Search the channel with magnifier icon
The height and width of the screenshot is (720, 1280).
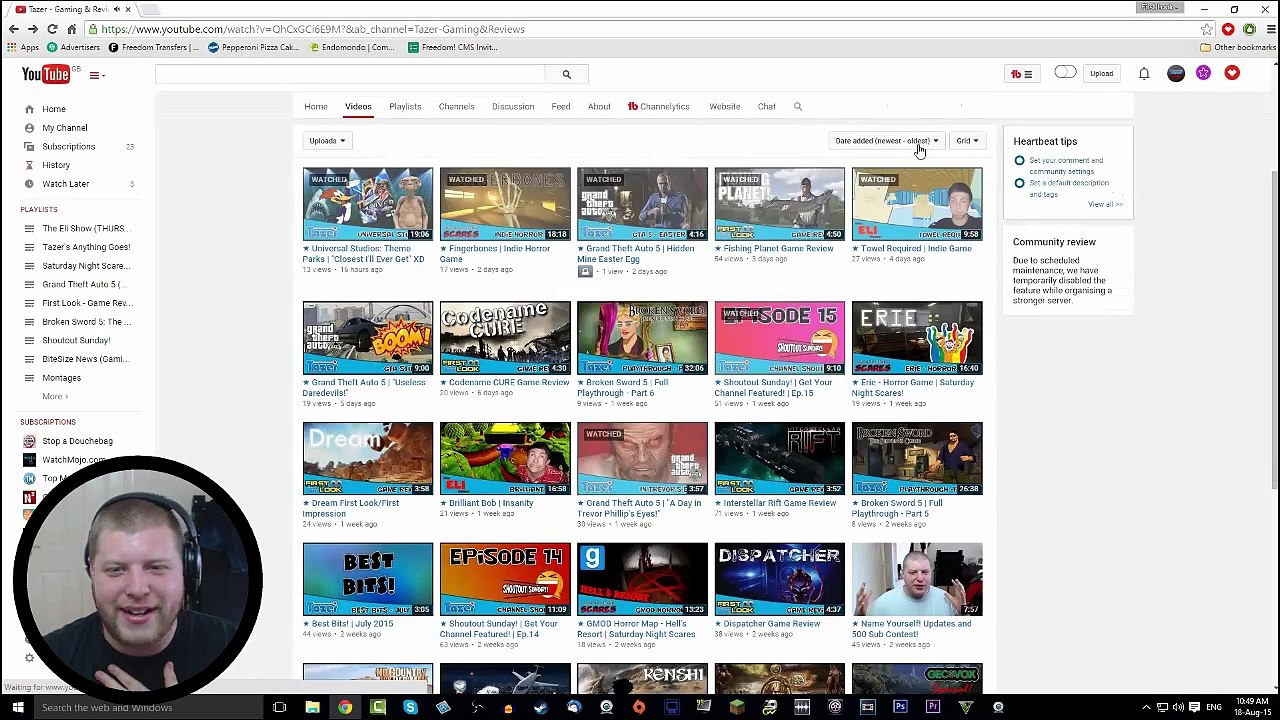pos(798,106)
